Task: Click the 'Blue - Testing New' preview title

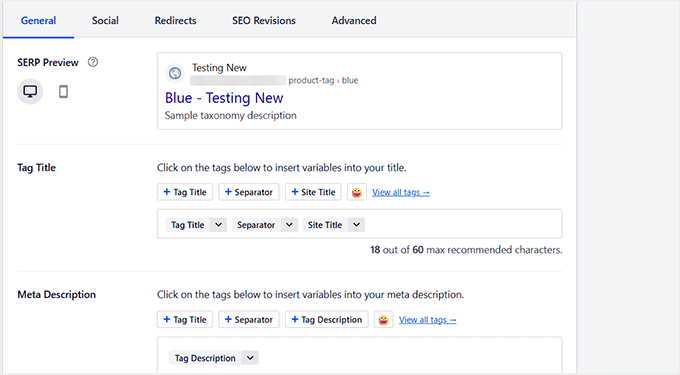Action: [x=224, y=98]
